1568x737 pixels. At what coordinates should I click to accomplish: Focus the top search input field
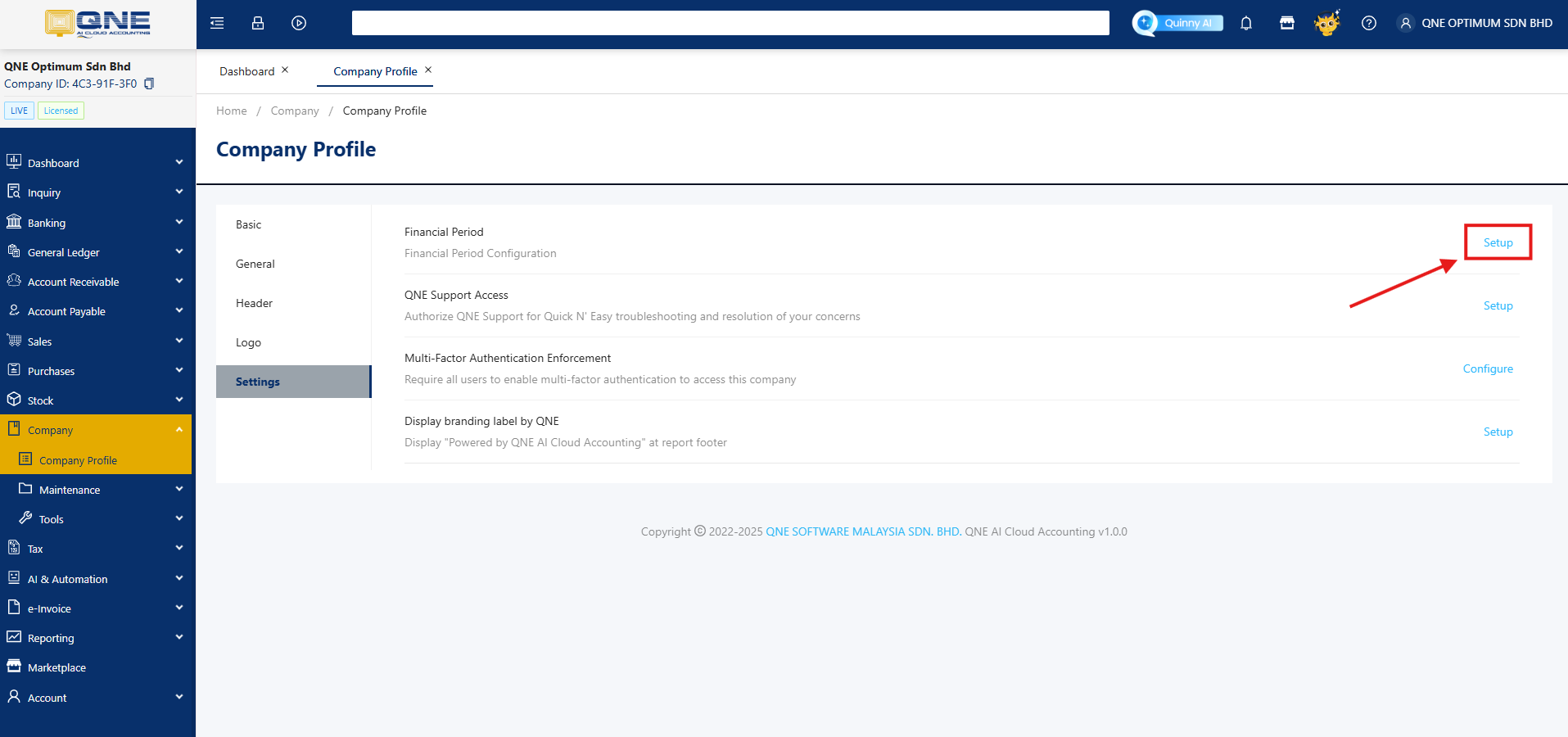(x=730, y=23)
